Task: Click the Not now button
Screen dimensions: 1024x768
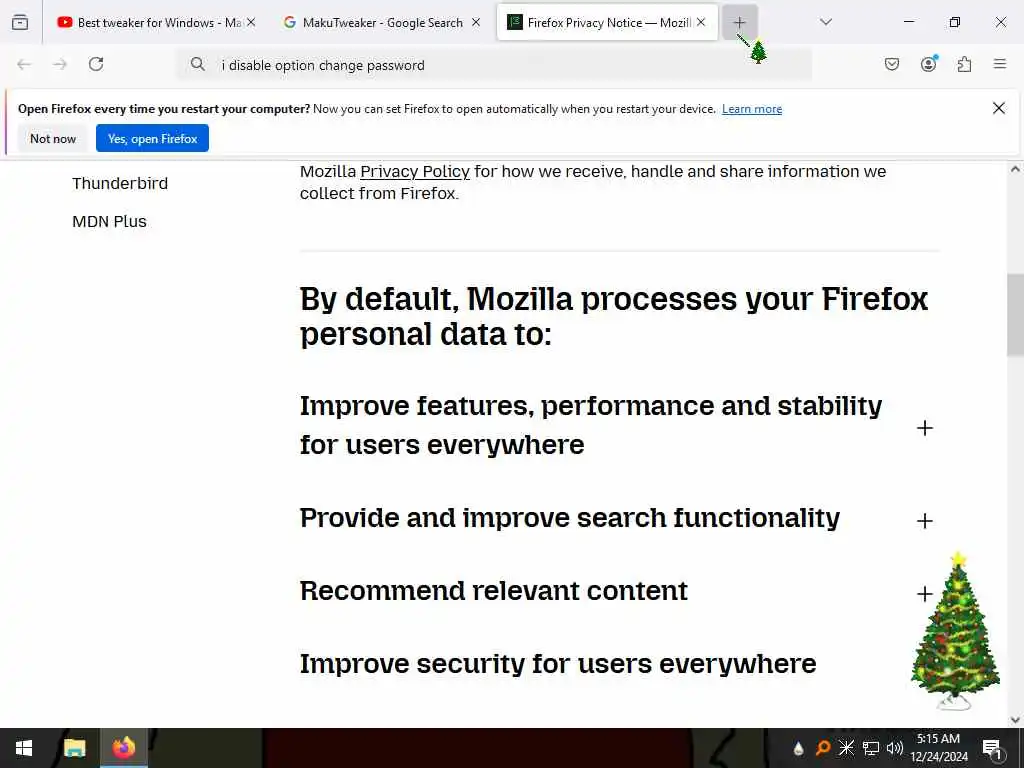Action: tap(53, 138)
